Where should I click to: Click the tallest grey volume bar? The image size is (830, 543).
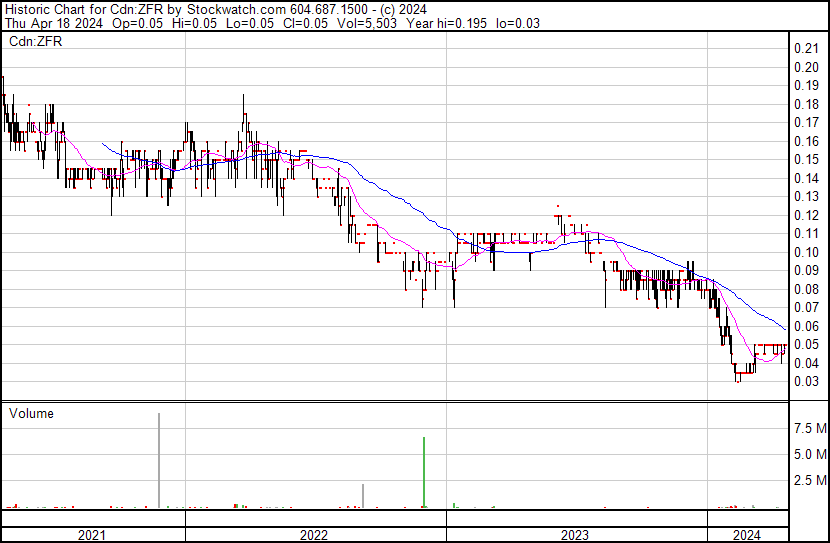click(x=159, y=460)
